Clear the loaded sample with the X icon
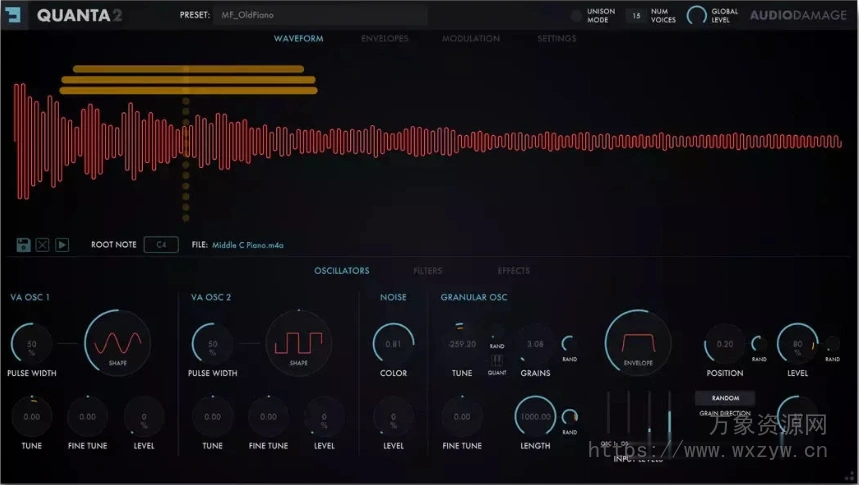The image size is (859, 485). point(42,244)
